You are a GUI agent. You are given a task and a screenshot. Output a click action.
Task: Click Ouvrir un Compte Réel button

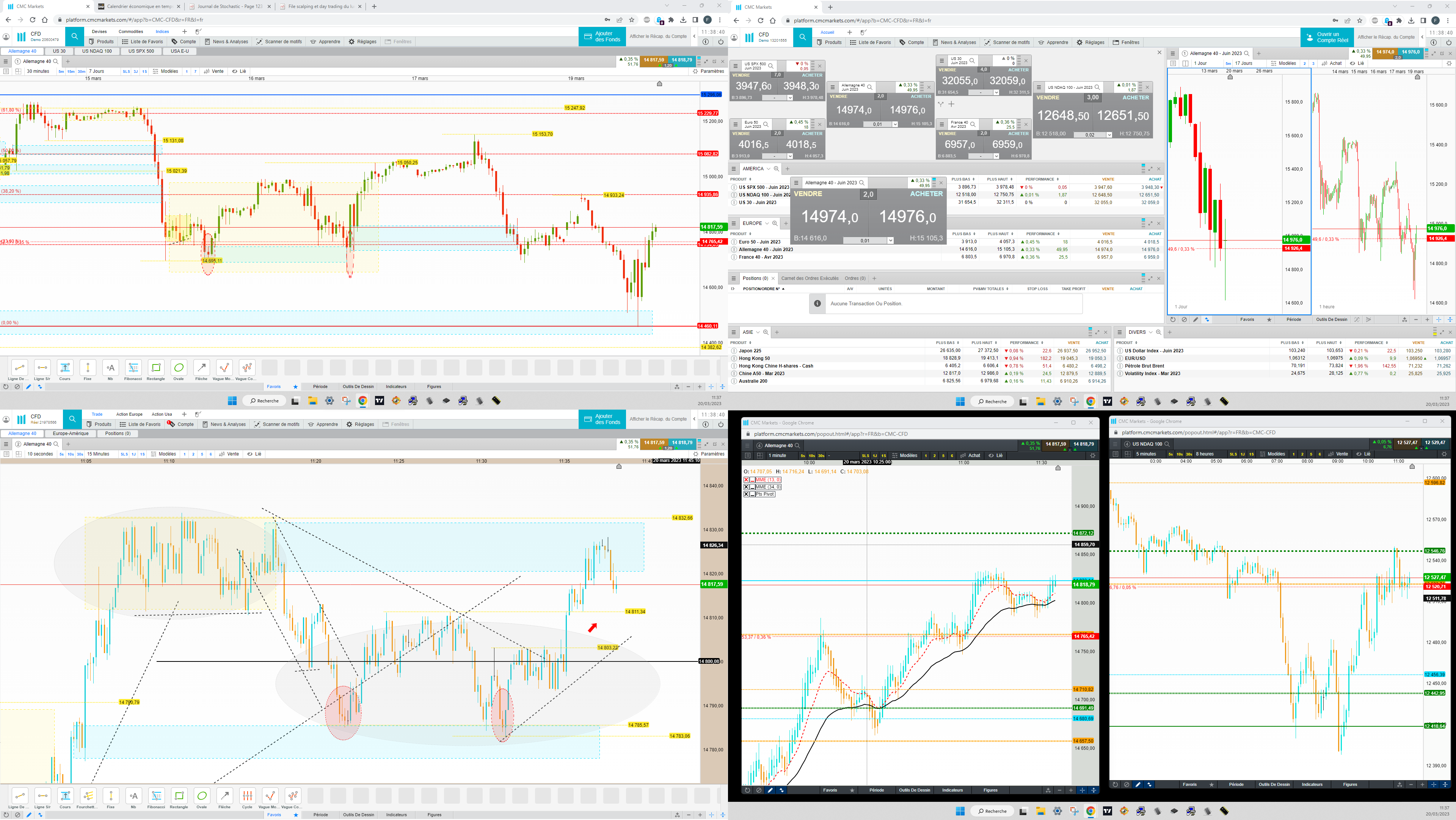click(x=1327, y=37)
